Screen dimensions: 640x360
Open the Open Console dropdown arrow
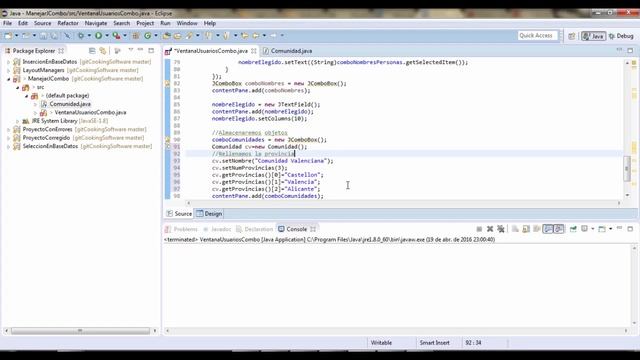tap(610, 229)
